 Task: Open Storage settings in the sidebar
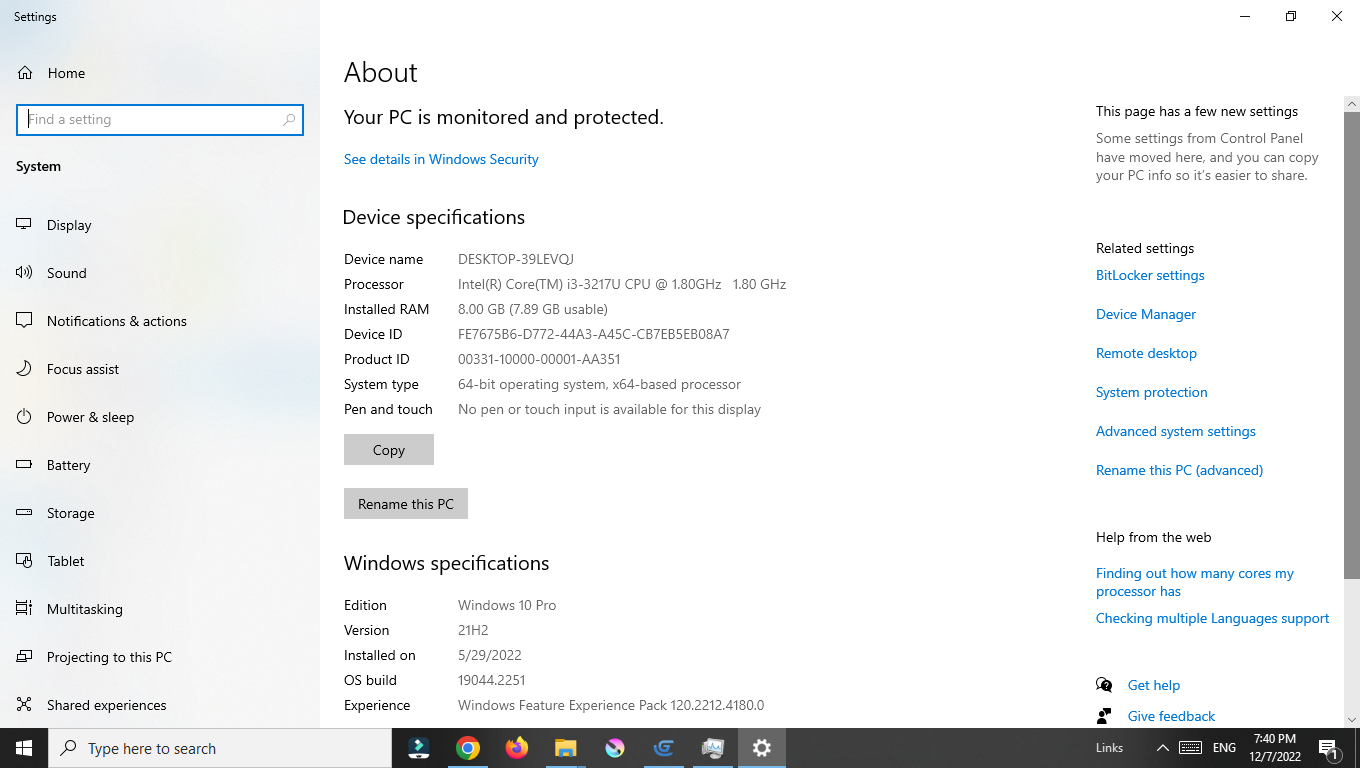(69, 512)
